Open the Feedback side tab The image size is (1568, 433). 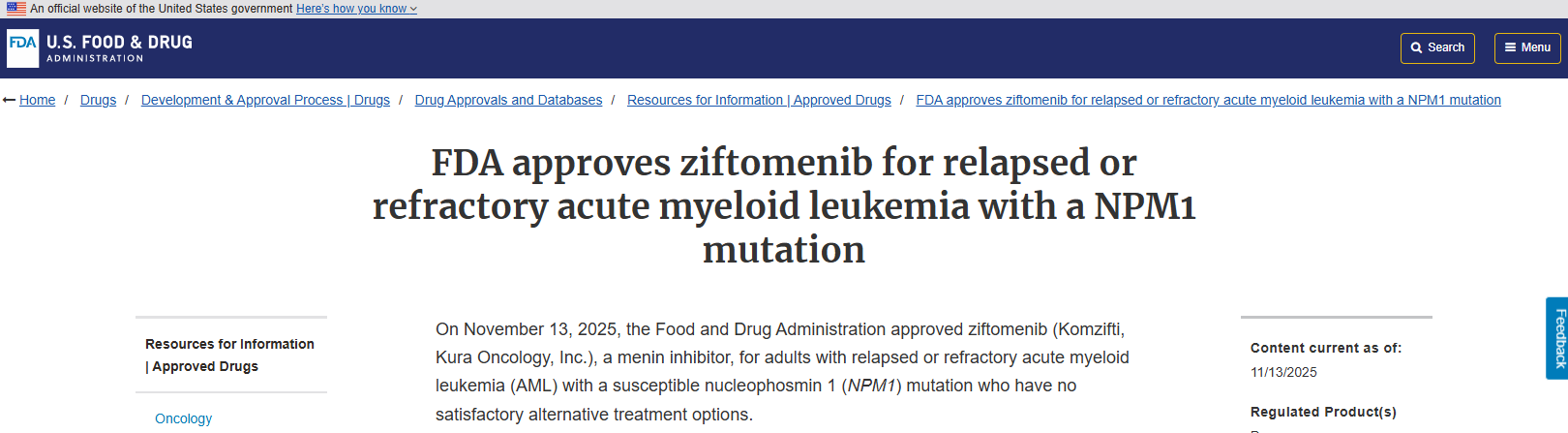[1557, 338]
